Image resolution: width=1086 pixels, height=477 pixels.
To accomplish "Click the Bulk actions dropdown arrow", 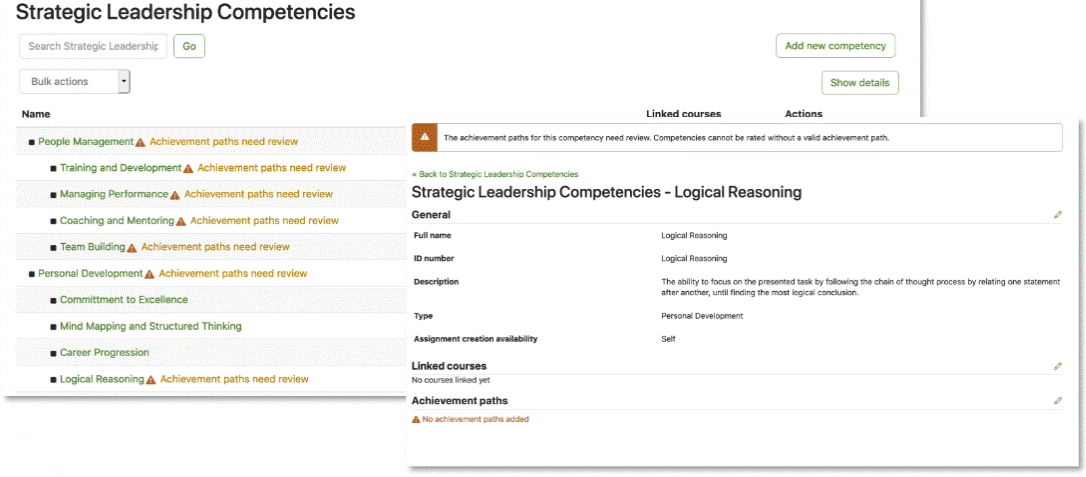I will click(124, 82).
